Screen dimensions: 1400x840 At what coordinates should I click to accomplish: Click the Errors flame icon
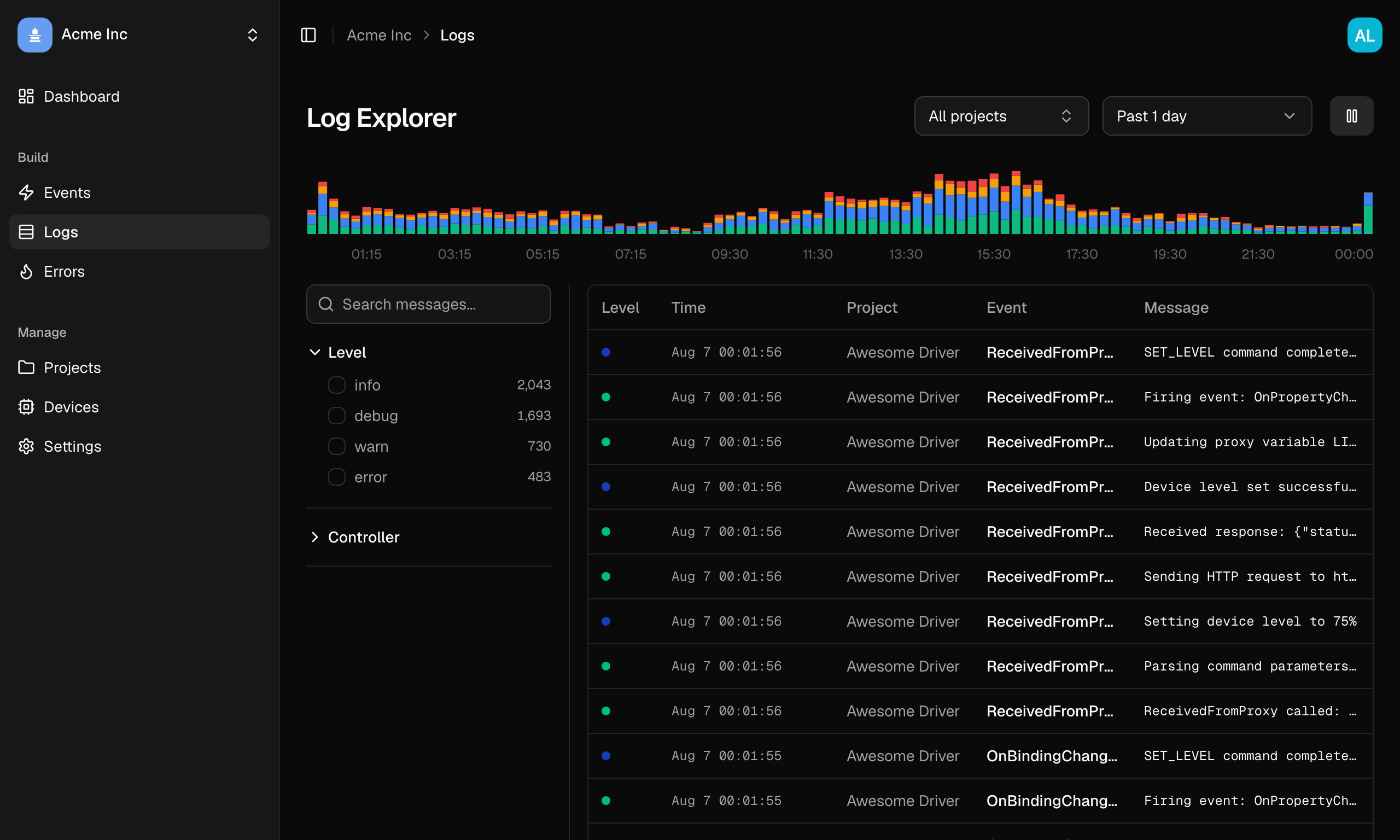pos(26,271)
